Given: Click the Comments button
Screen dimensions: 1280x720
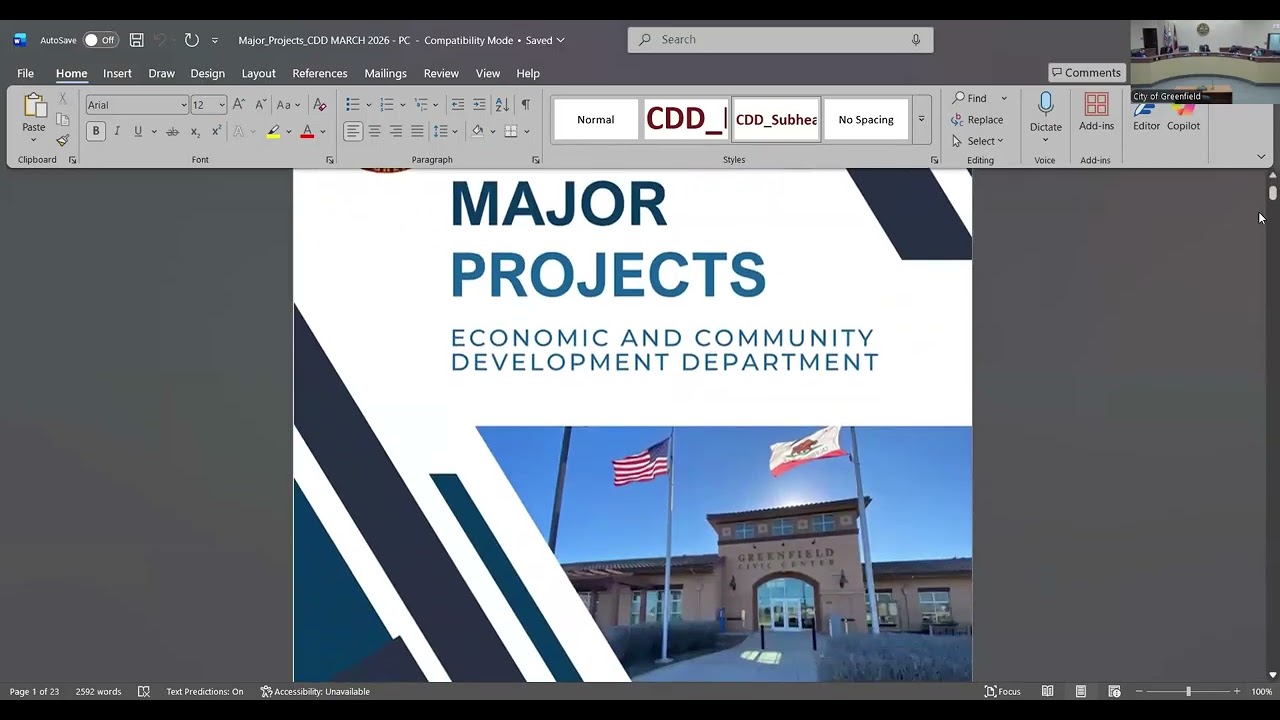Looking at the screenshot, I should [1086, 73].
